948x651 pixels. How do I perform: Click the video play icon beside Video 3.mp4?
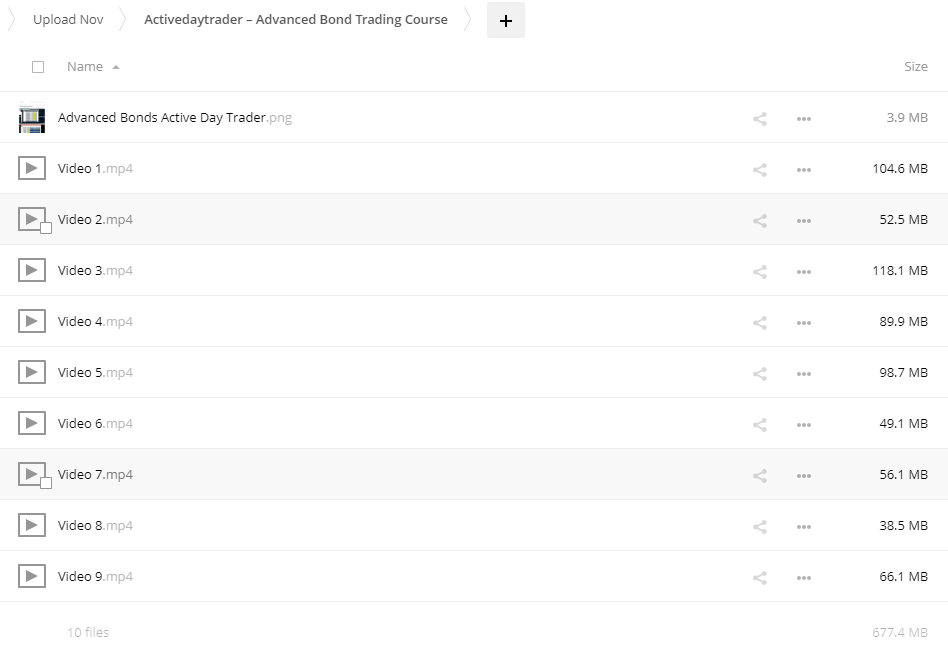[32, 270]
